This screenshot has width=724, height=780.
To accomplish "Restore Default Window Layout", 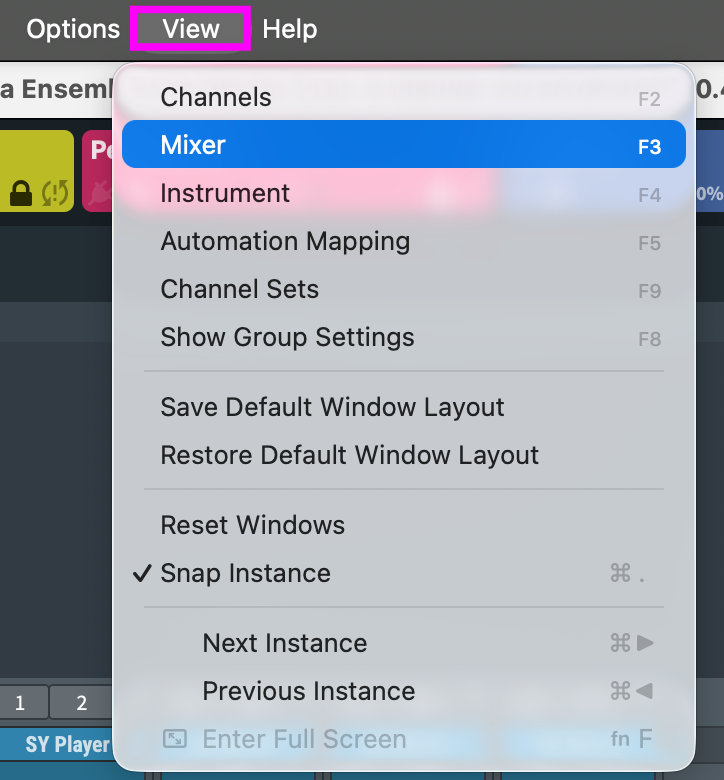I will click(349, 455).
